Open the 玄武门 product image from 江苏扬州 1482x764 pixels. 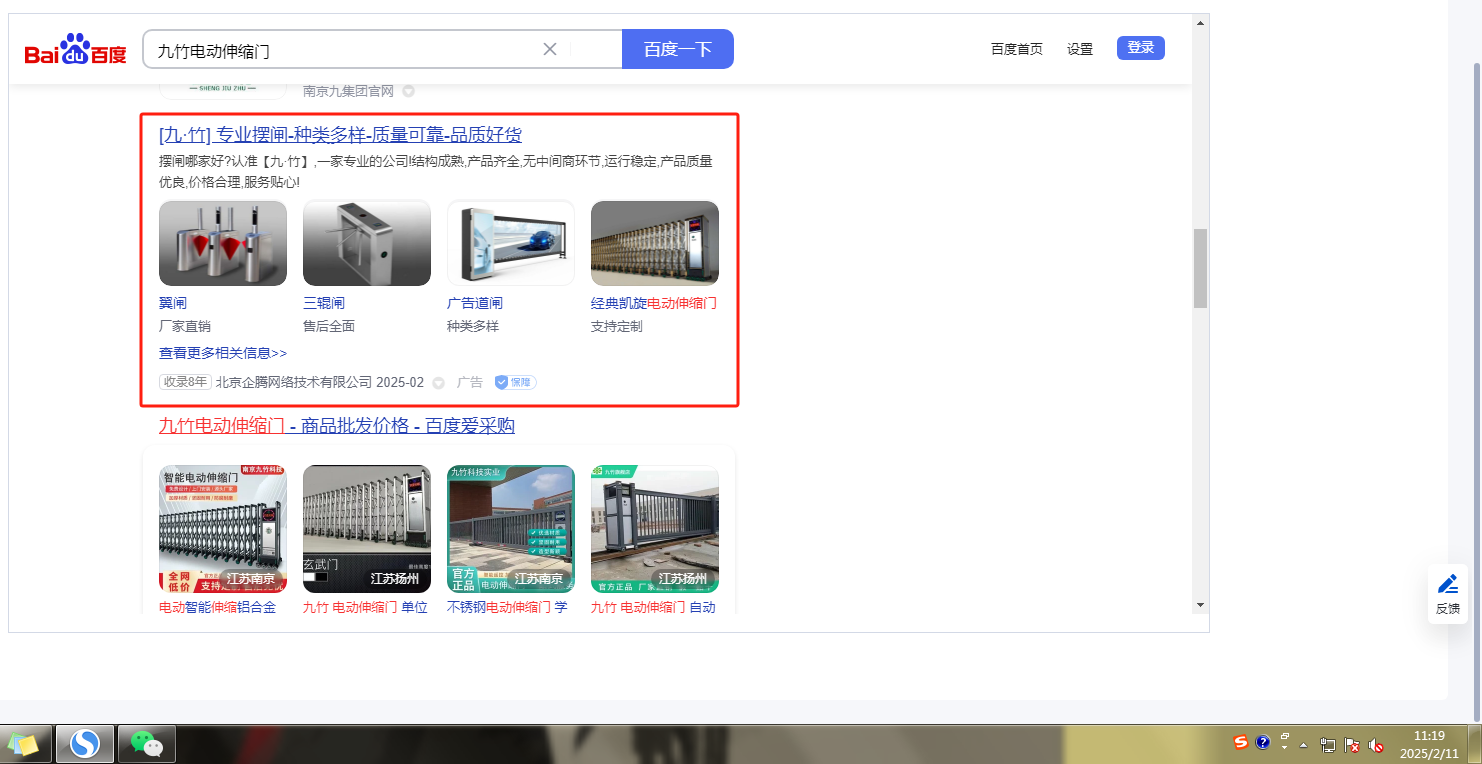point(367,529)
